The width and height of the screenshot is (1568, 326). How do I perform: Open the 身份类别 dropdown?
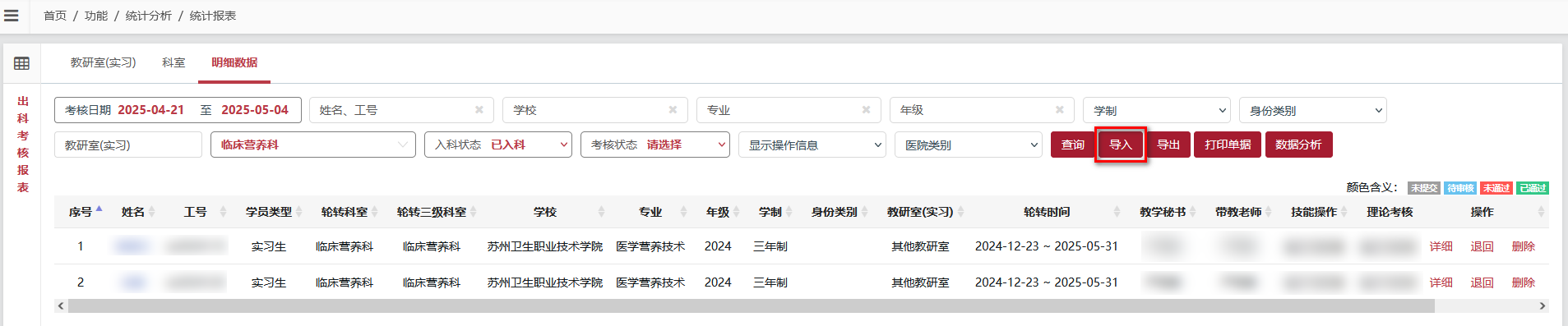(x=1313, y=110)
